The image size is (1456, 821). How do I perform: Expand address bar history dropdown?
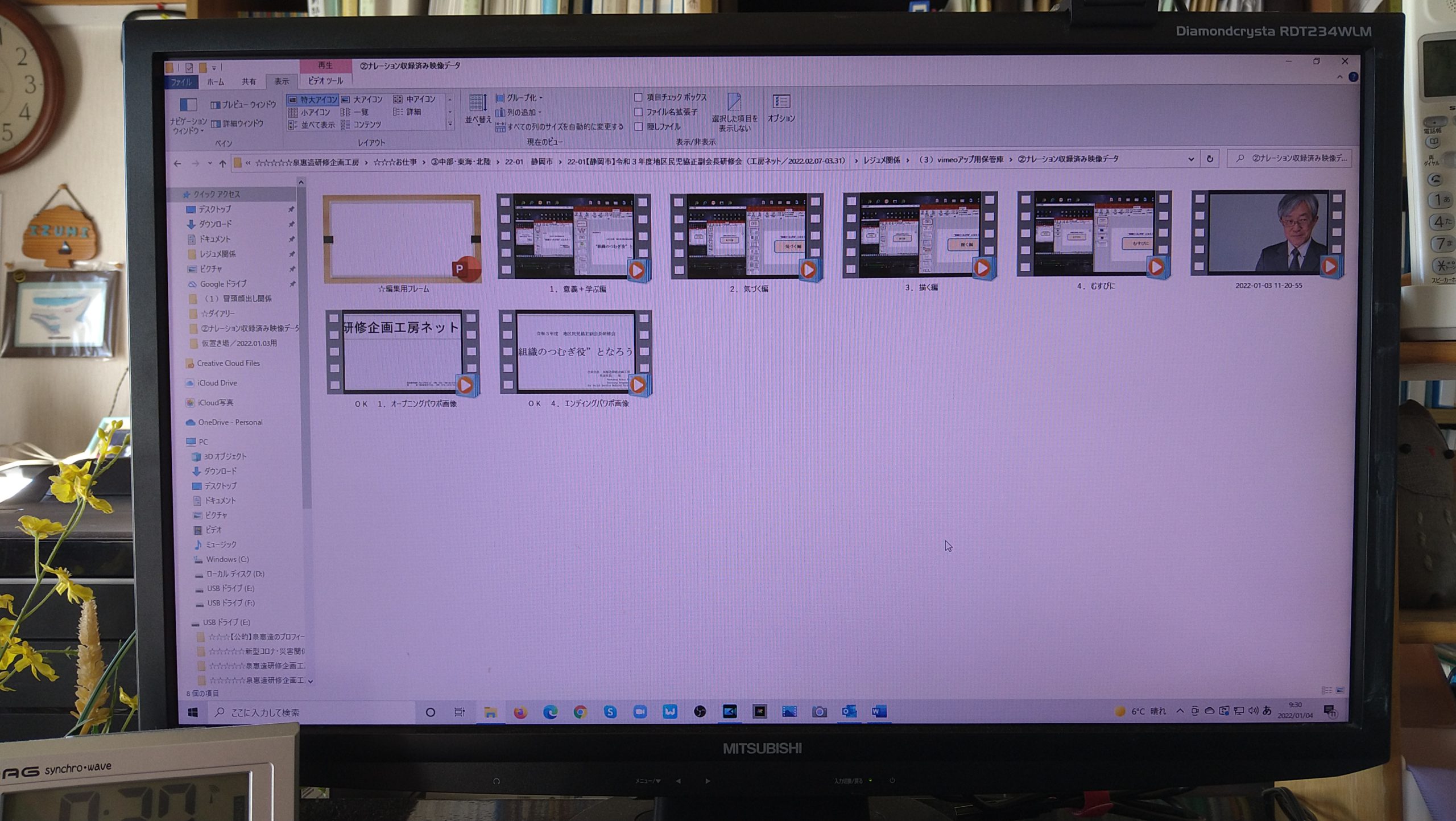[x=1191, y=159]
